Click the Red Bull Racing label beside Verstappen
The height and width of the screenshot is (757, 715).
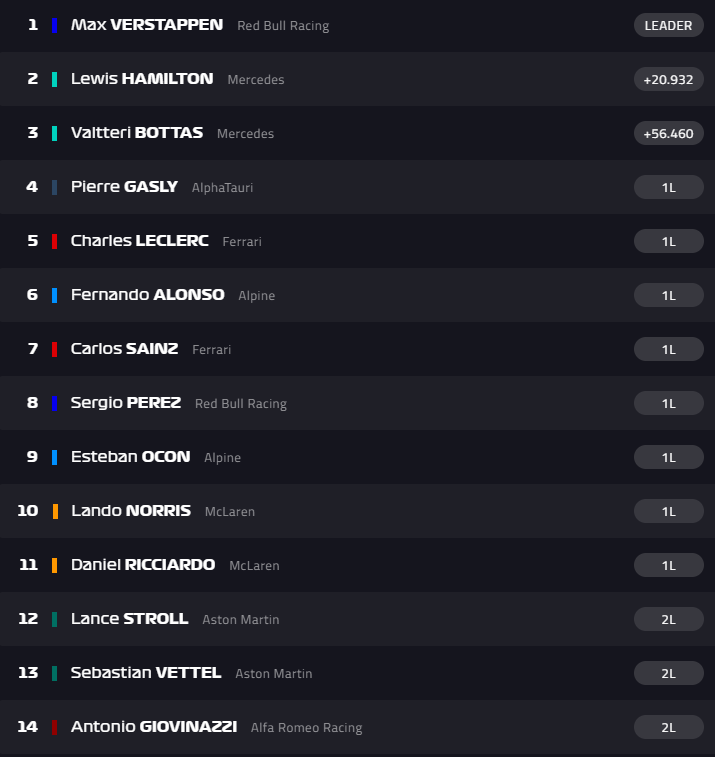click(283, 26)
